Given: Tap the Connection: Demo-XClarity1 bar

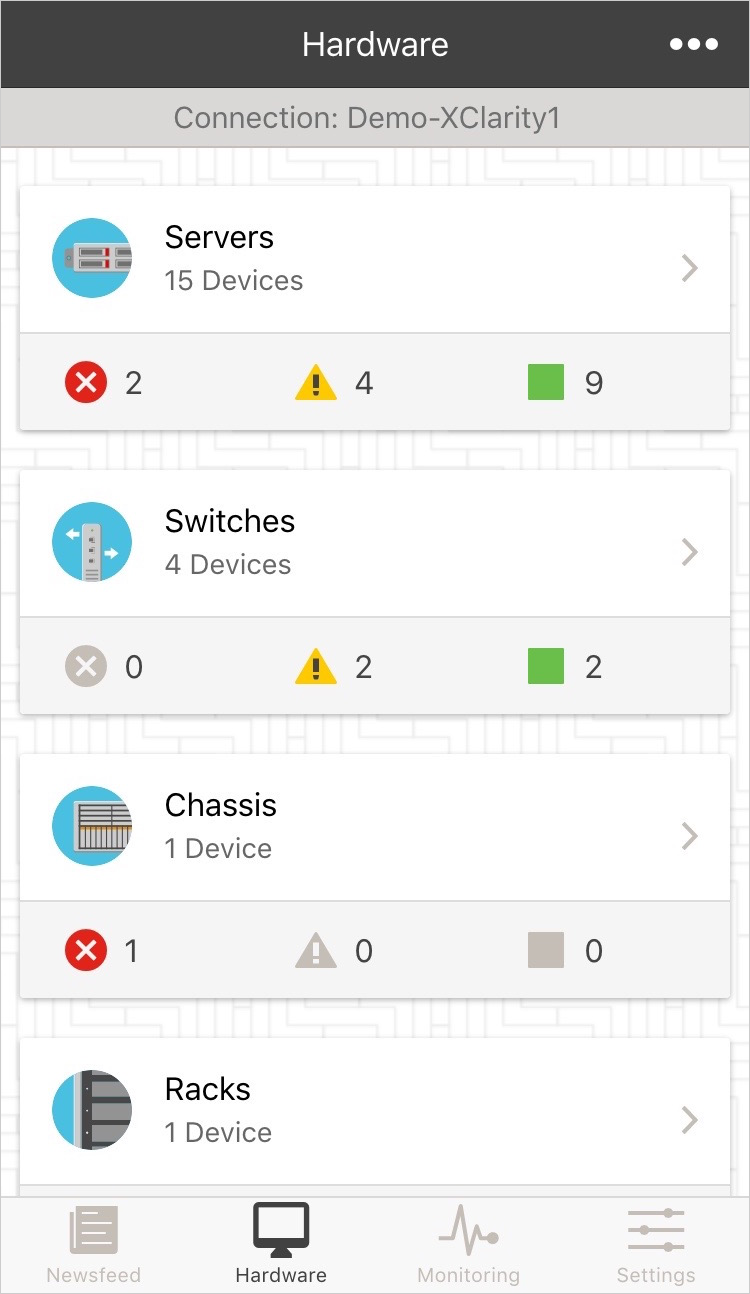Looking at the screenshot, I should [375, 118].
